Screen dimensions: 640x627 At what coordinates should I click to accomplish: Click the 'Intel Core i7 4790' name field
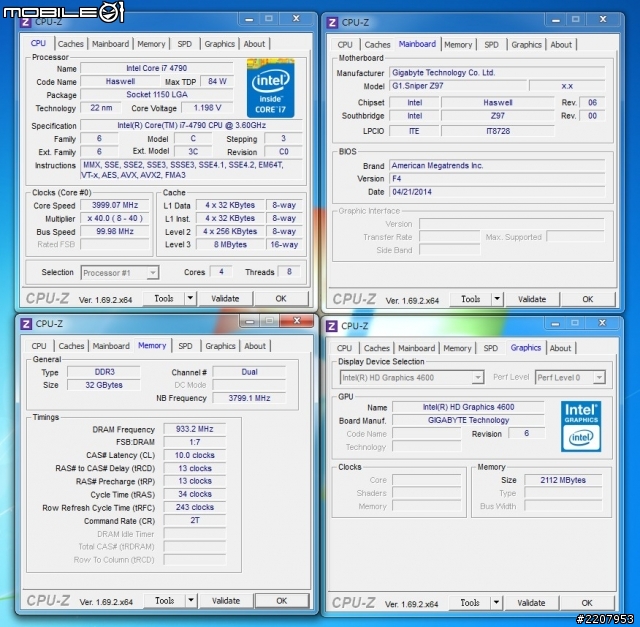(x=157, y=68)
